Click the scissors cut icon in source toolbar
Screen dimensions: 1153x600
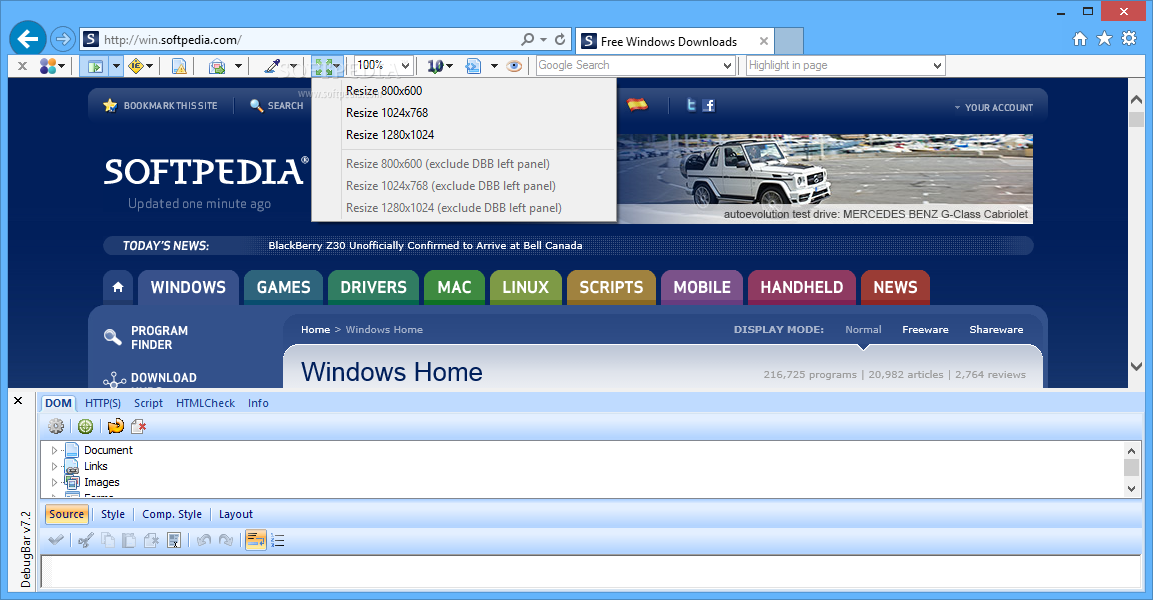[85, 540]
